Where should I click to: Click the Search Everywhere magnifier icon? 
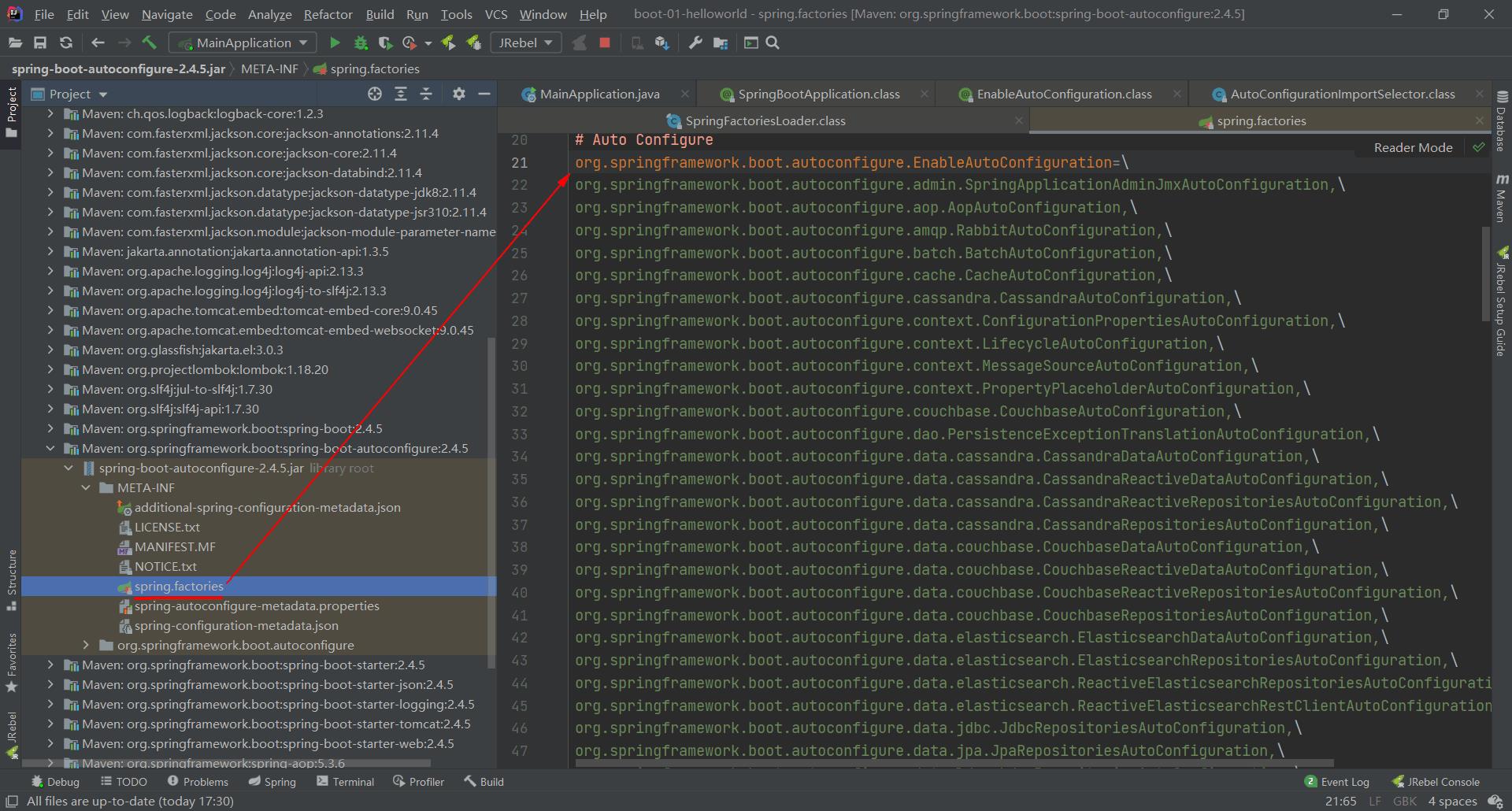click(773, 43)
